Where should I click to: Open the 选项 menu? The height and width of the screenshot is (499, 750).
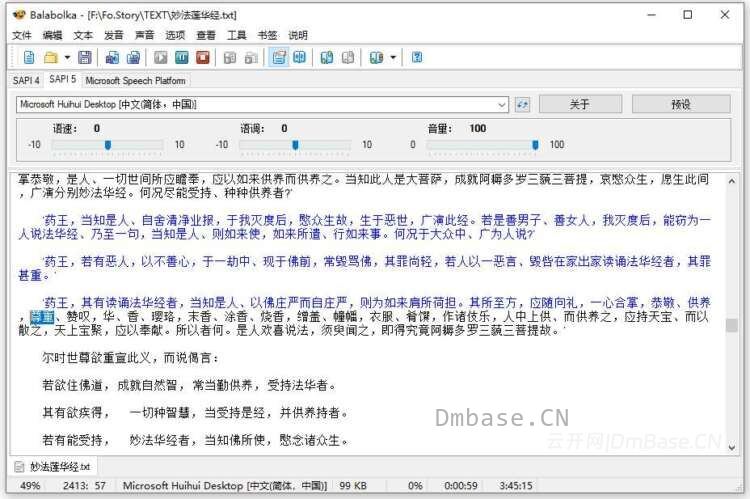[x=175, y=35]
